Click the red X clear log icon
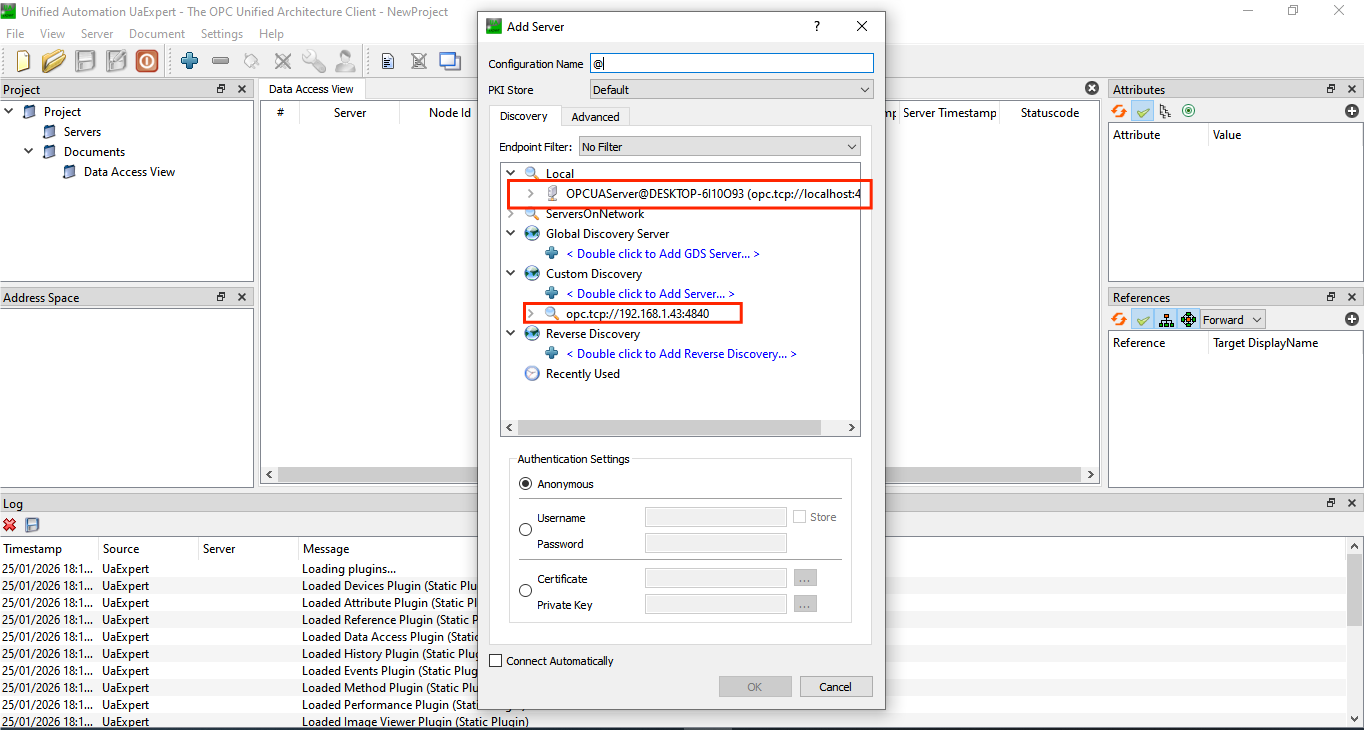The height and width of the screenshot is (730, 1364). point(10,525)
